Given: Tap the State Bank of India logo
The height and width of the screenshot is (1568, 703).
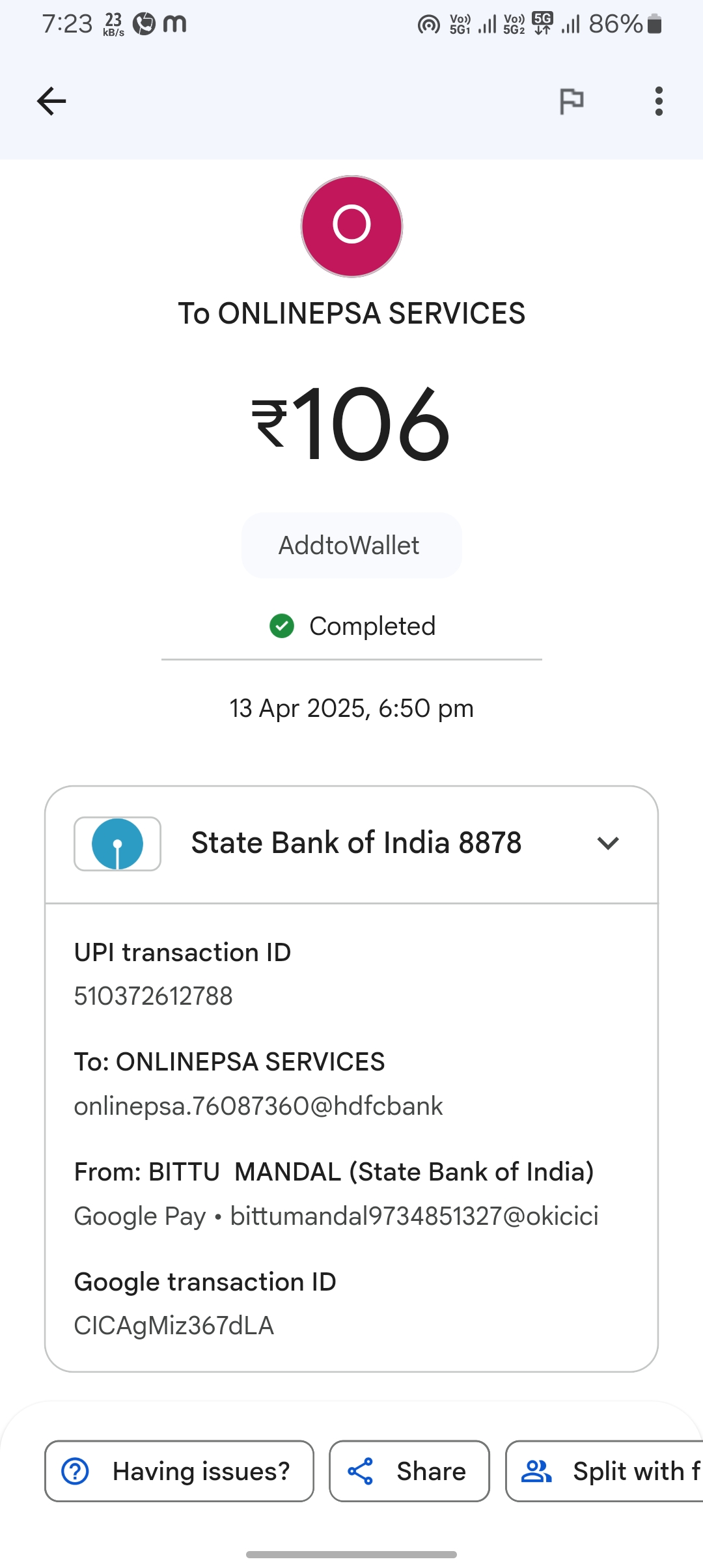Looking at the screenshot, I should (x=117, y=844).
